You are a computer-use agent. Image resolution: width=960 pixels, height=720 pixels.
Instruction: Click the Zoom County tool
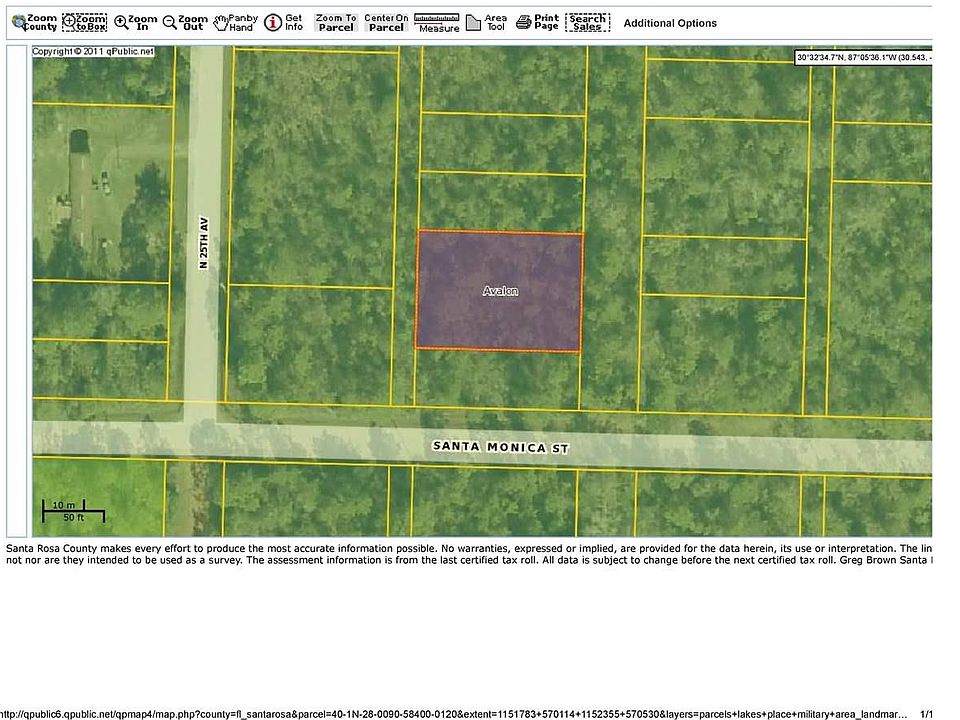[35, 23]
